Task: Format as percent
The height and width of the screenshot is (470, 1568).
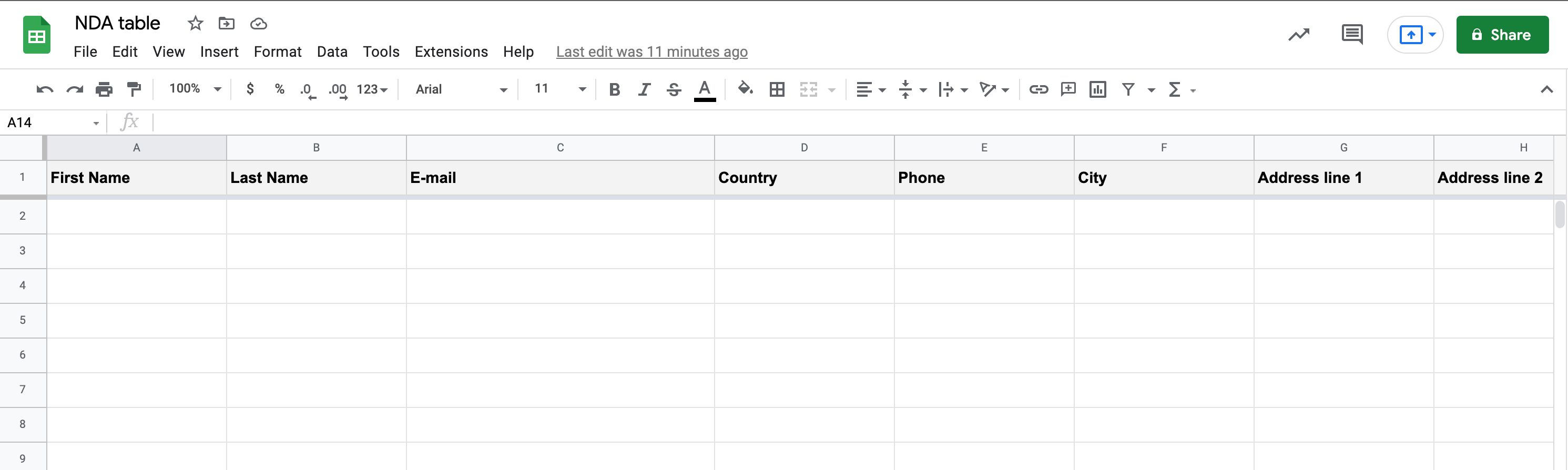Action: click(x=279, y=89)
